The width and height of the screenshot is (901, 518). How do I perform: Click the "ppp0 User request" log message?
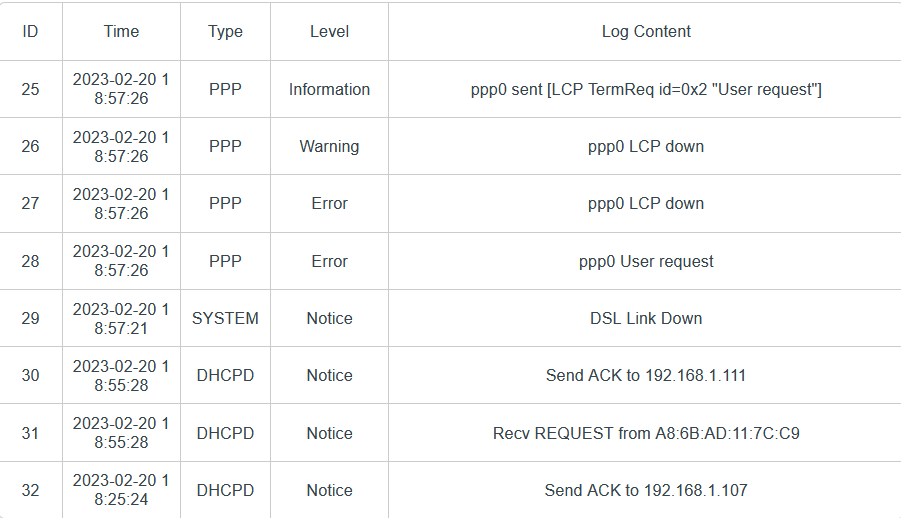tap(645, 261)
